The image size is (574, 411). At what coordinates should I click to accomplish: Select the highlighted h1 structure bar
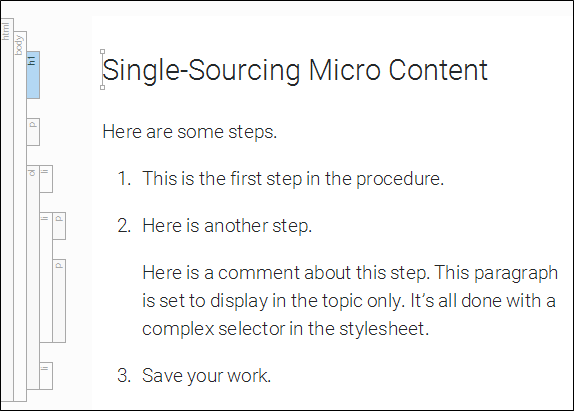[33, 75]
